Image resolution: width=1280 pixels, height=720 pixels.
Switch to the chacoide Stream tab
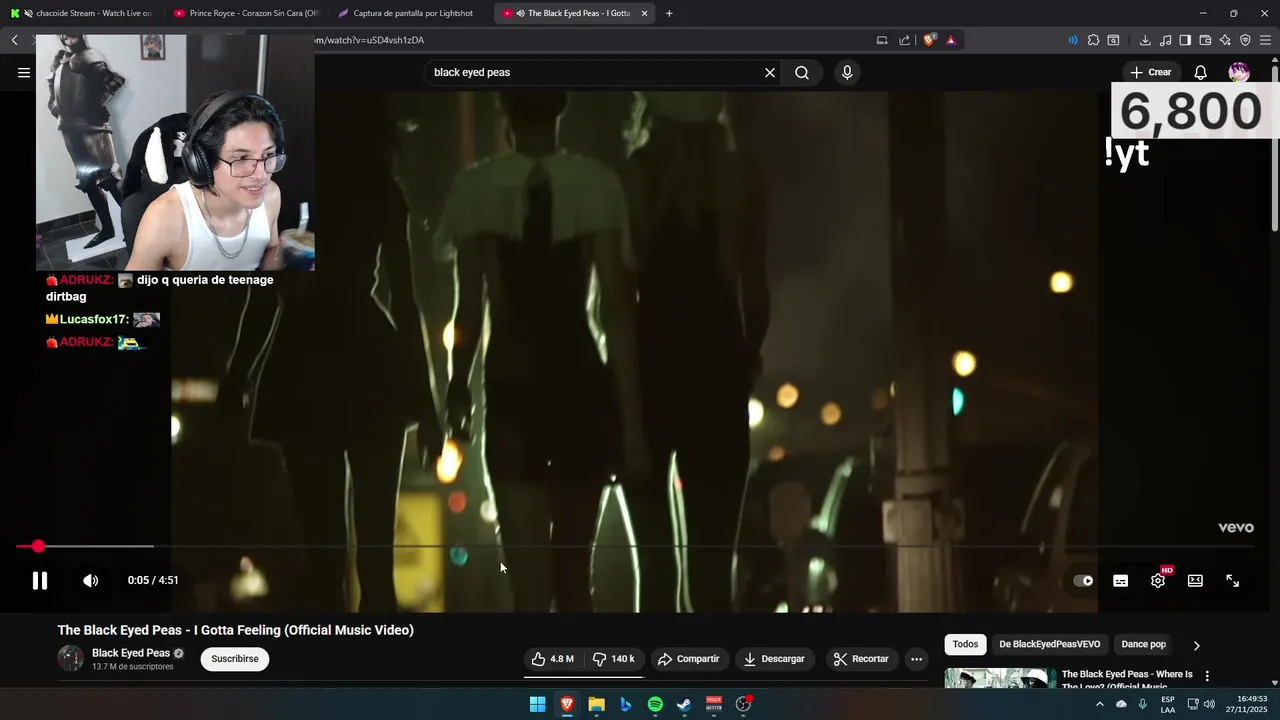tap(82, 13)
